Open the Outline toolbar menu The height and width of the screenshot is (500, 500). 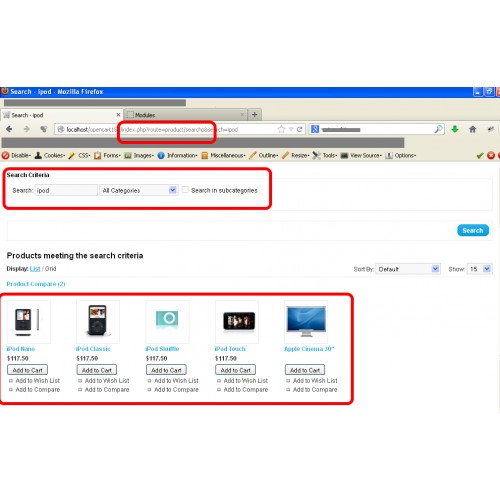(x=264, y=155)
